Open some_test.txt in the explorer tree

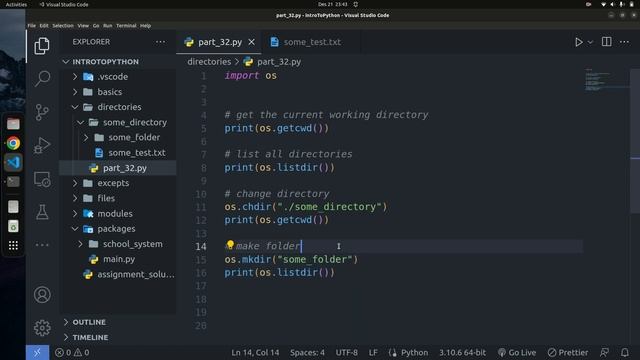pos(118,153)
